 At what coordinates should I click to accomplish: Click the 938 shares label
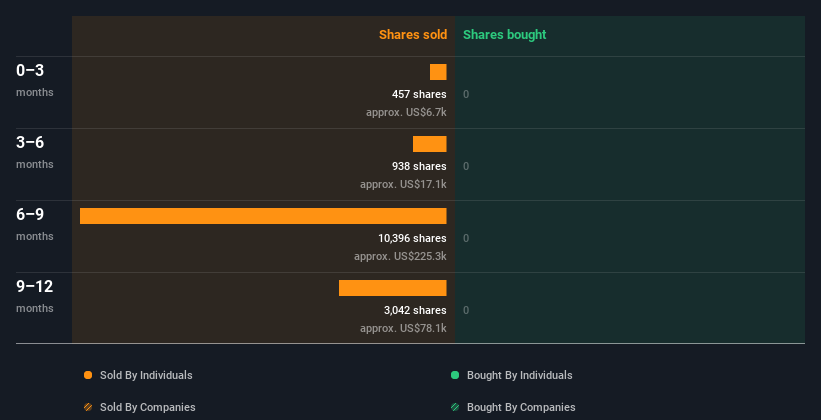pyautogui.click(x=419, y=166)
